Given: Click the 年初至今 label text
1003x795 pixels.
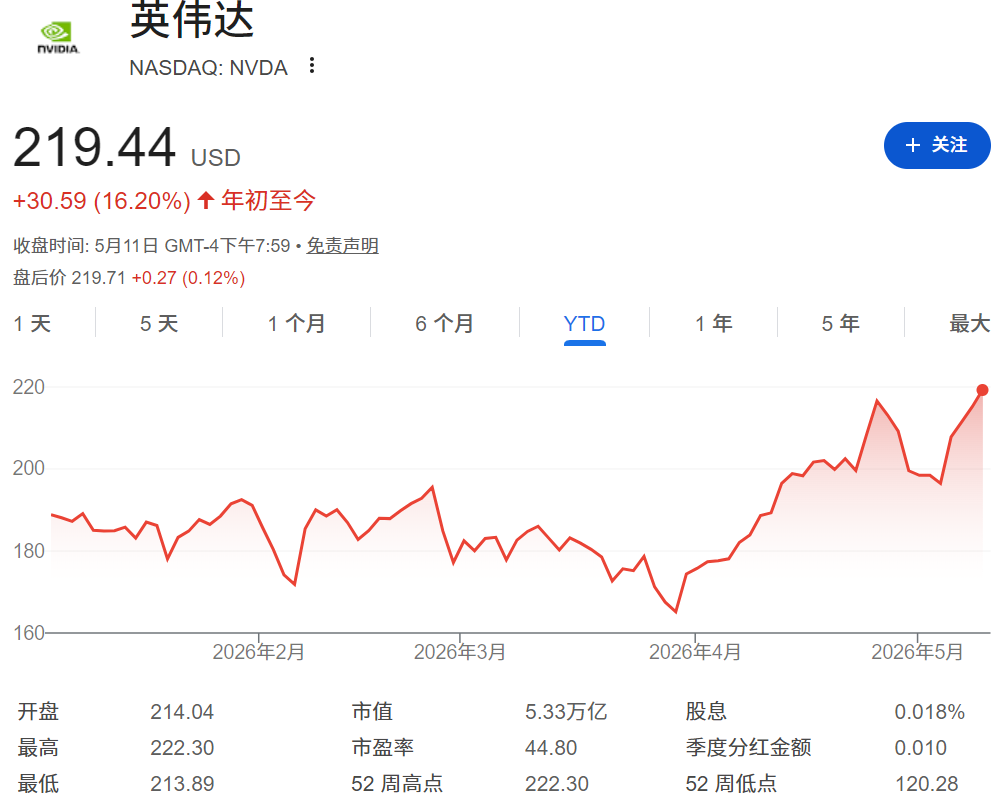Looking at the screenshot, I should [269, 201].
